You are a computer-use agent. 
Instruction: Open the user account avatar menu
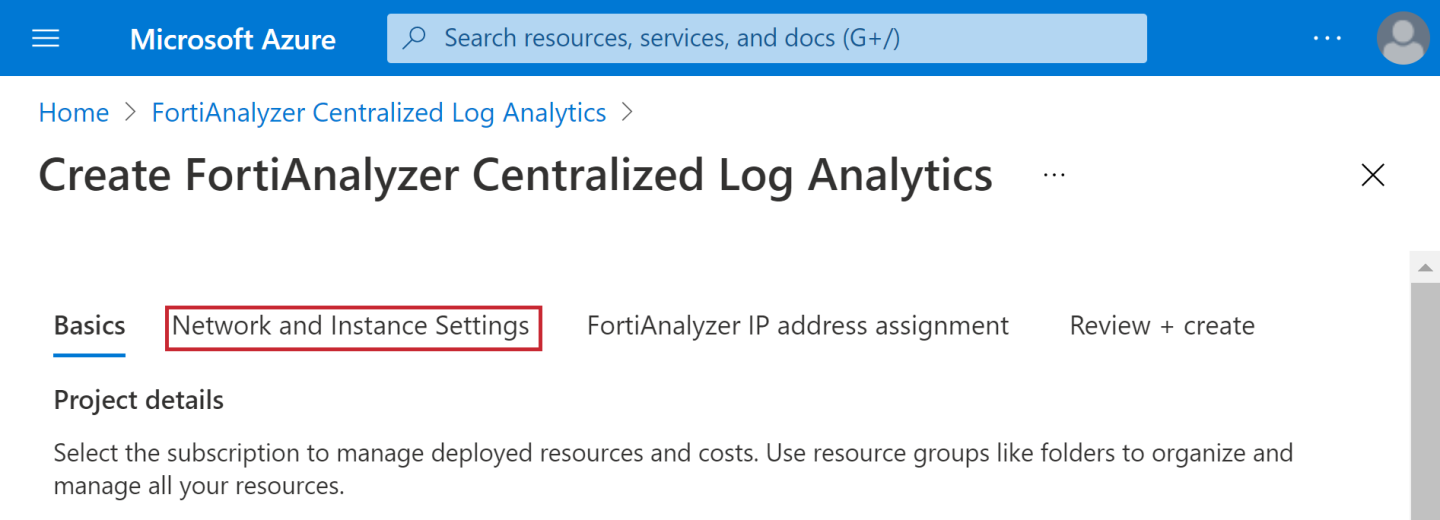[1402, 38]
